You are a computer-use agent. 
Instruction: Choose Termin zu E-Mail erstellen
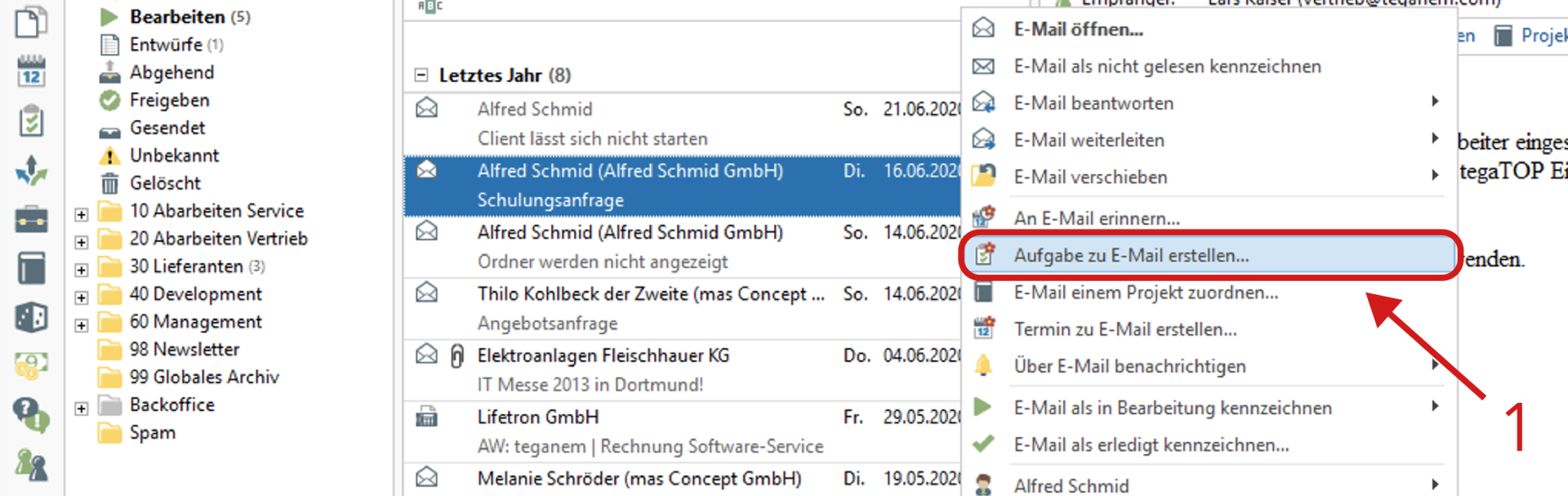coord(1209,329)
